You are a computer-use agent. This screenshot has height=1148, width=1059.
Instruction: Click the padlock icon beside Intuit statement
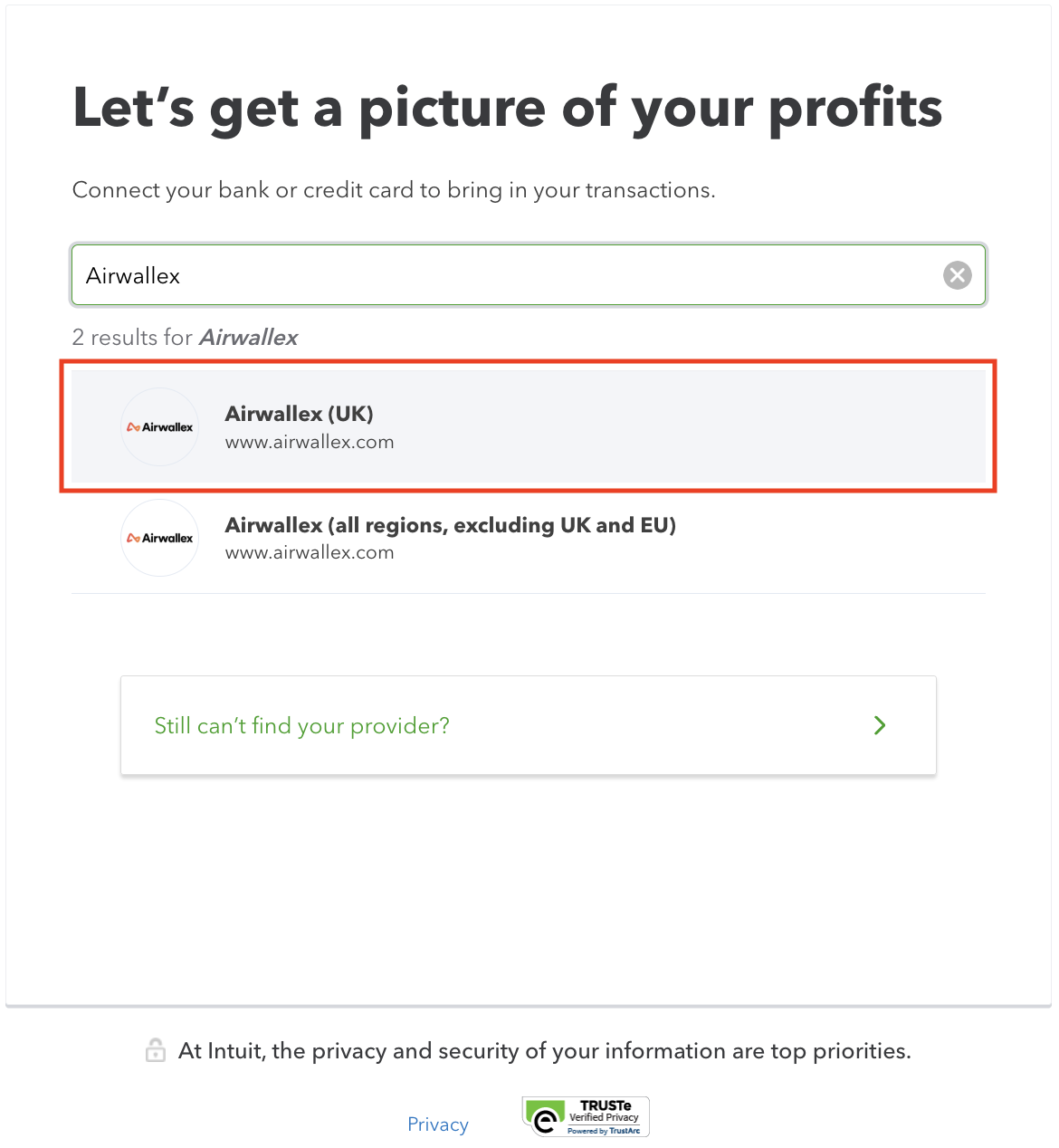coord(156,1050)
